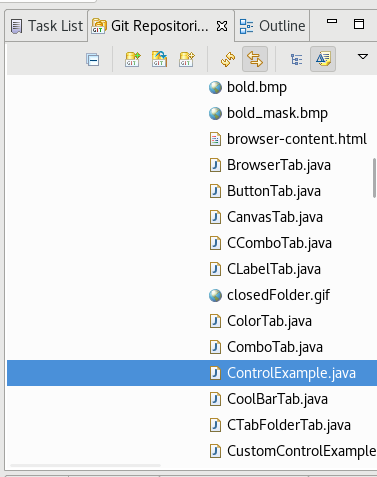Toggle display of latest branch commit
The width and height of the screenshot is (377, 477).
coord(323,59)
